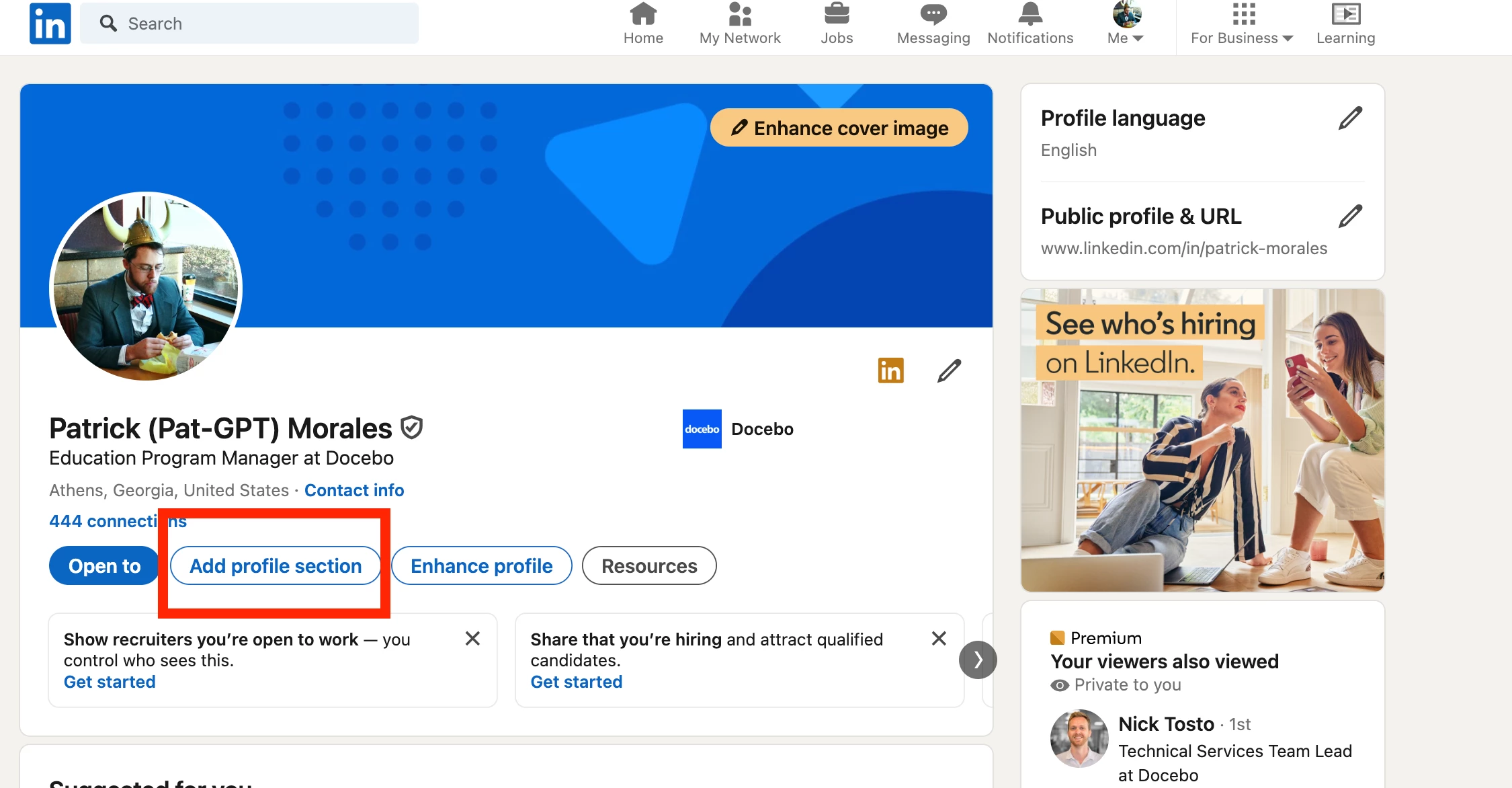This screenshot has height=788, width=1512.
Task: Open the Home feed icon
Action: [x=643, y=15]
